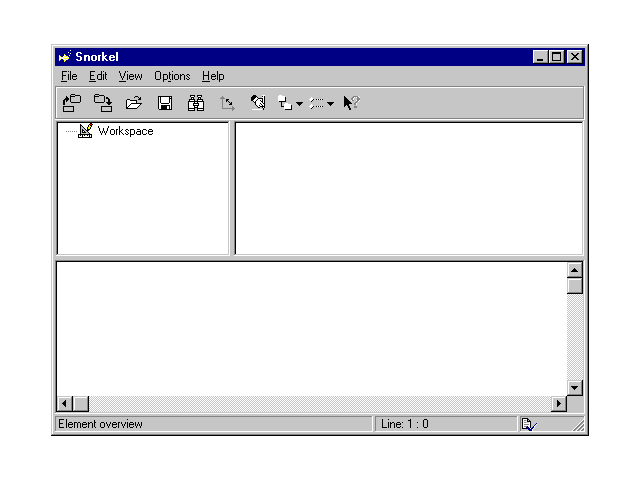The image size is (640, 480).
Task: Click the vertical scrollbar down arrow
Action: (574, 387)
